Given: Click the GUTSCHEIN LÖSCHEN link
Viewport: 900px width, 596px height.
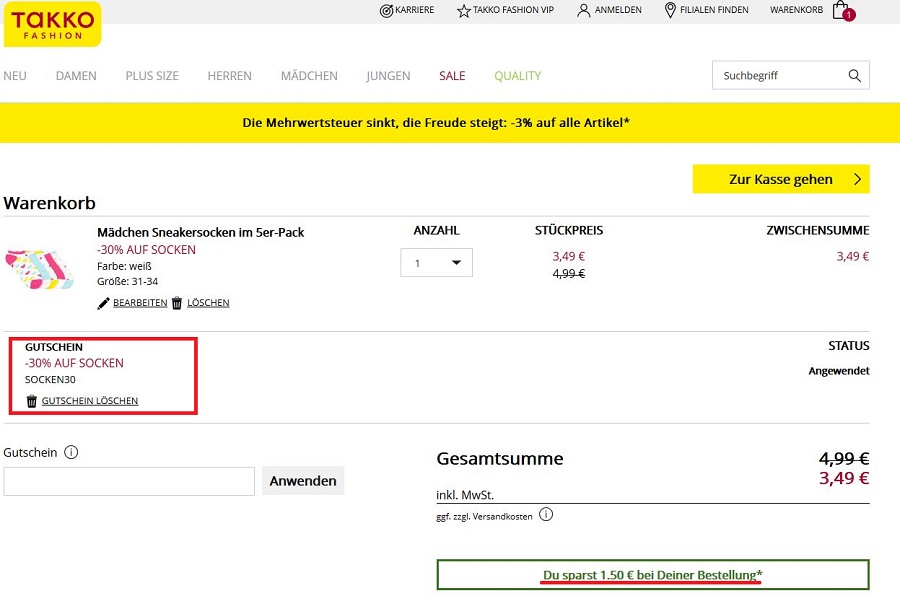Looking at the screenshot, I should pyautogui.click(x=90, y=401).
